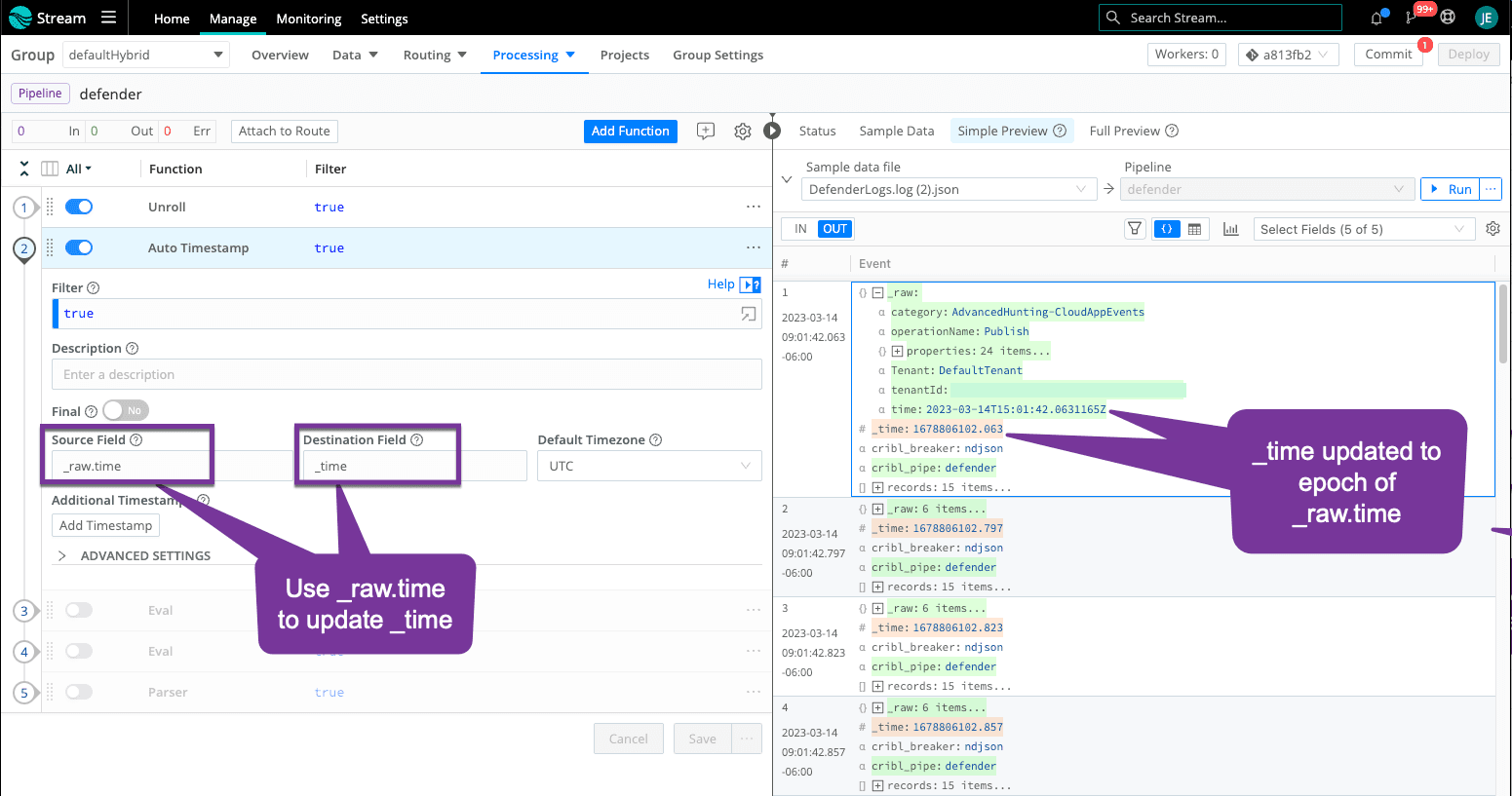Image resolution: width=1512 pixels, height=796 pixels.
Task: Click the Add Timestamp button
Action: pos(105,525)
